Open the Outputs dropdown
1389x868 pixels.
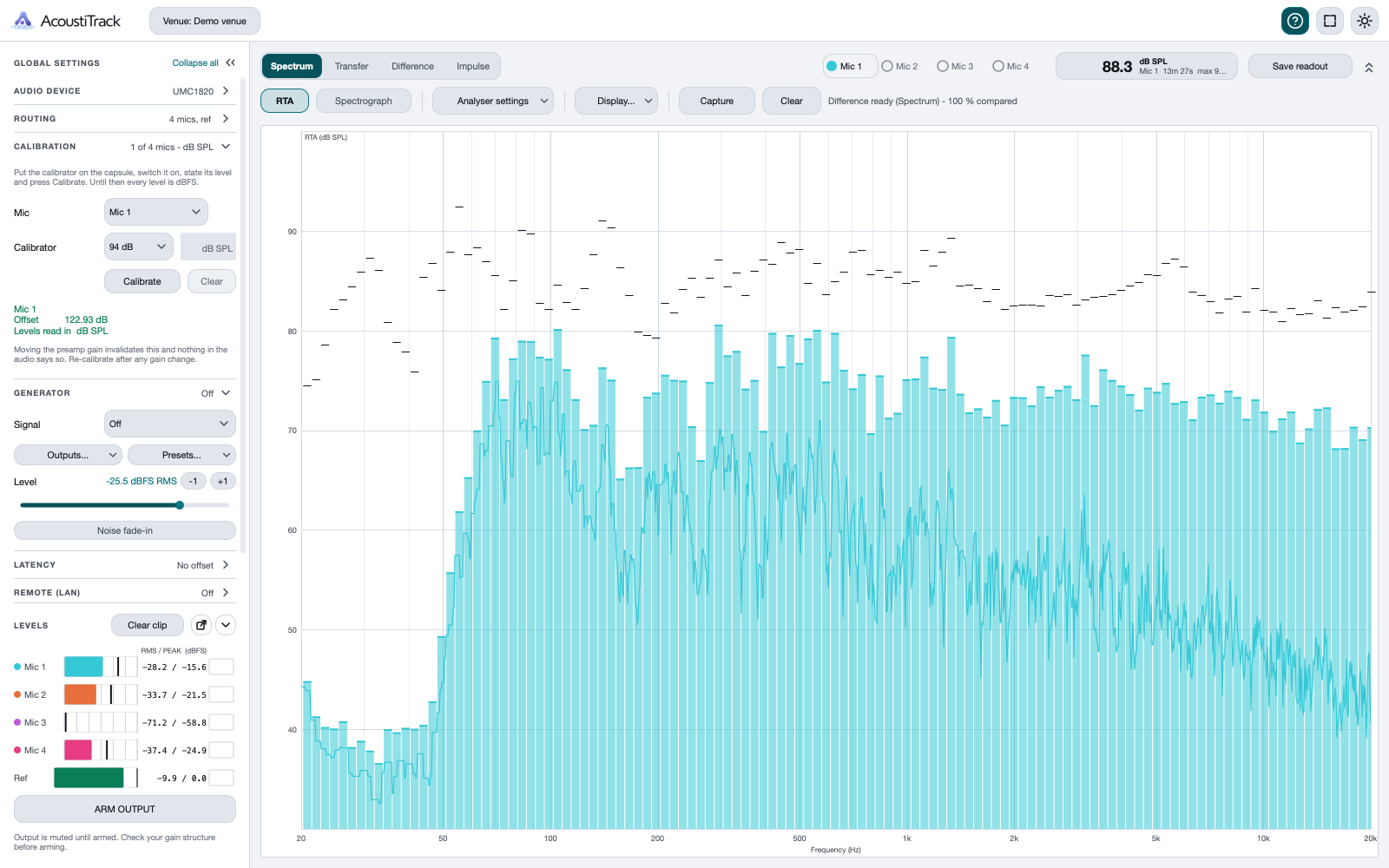[x=68, y=455]
